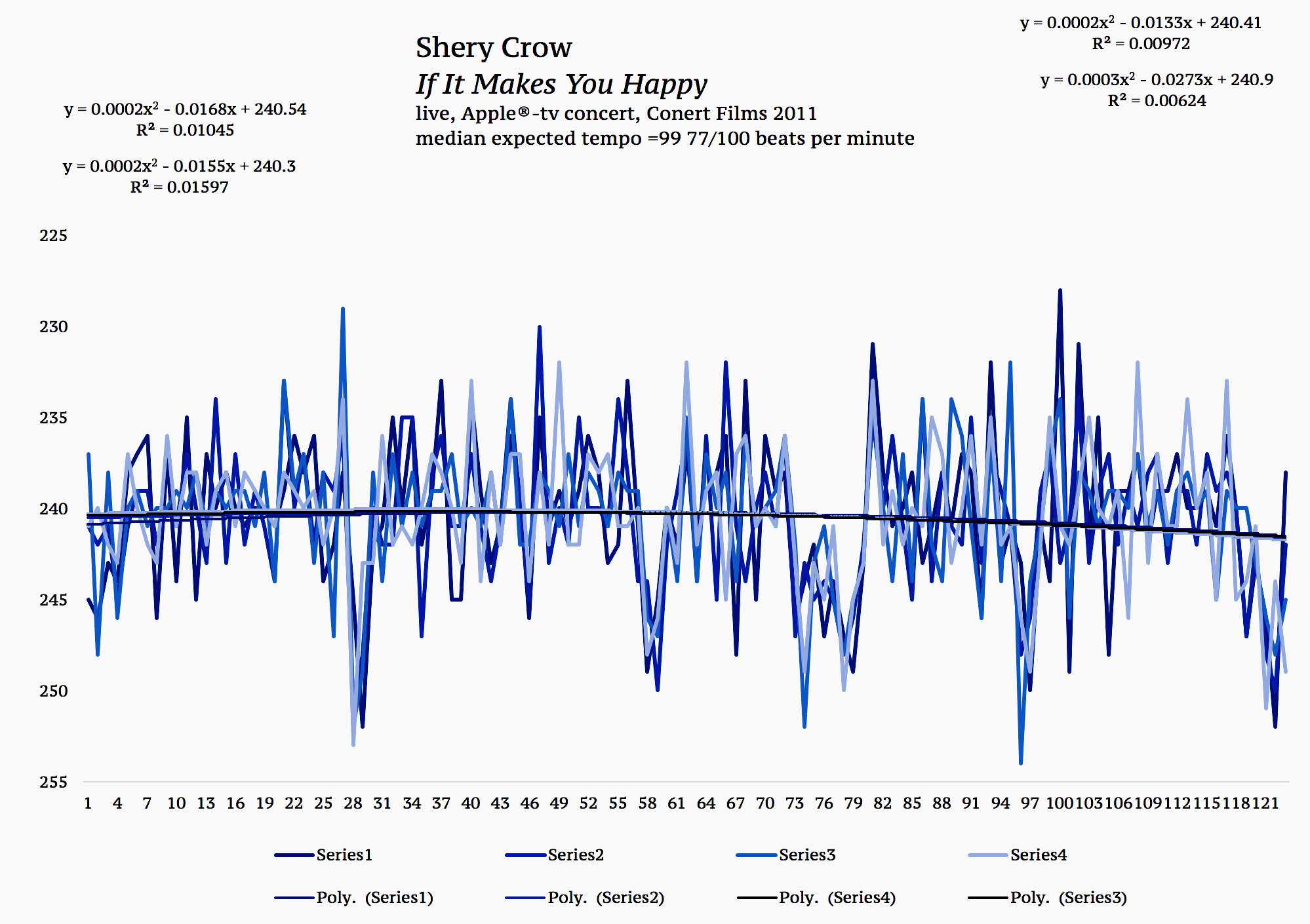Viewport: 1310px width, 924px height.
Task: Click the Series3 legend entry
Action: click(806, 855)
